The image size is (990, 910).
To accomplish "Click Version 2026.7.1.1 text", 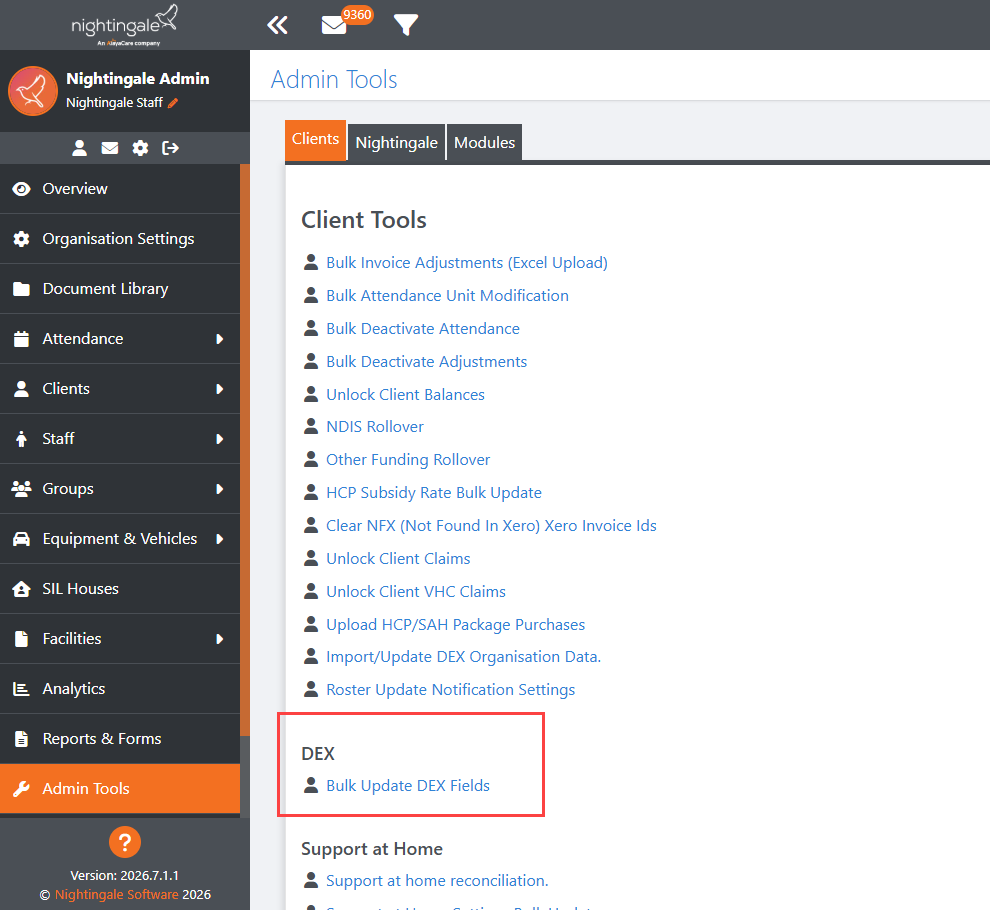I will (124, 875).
